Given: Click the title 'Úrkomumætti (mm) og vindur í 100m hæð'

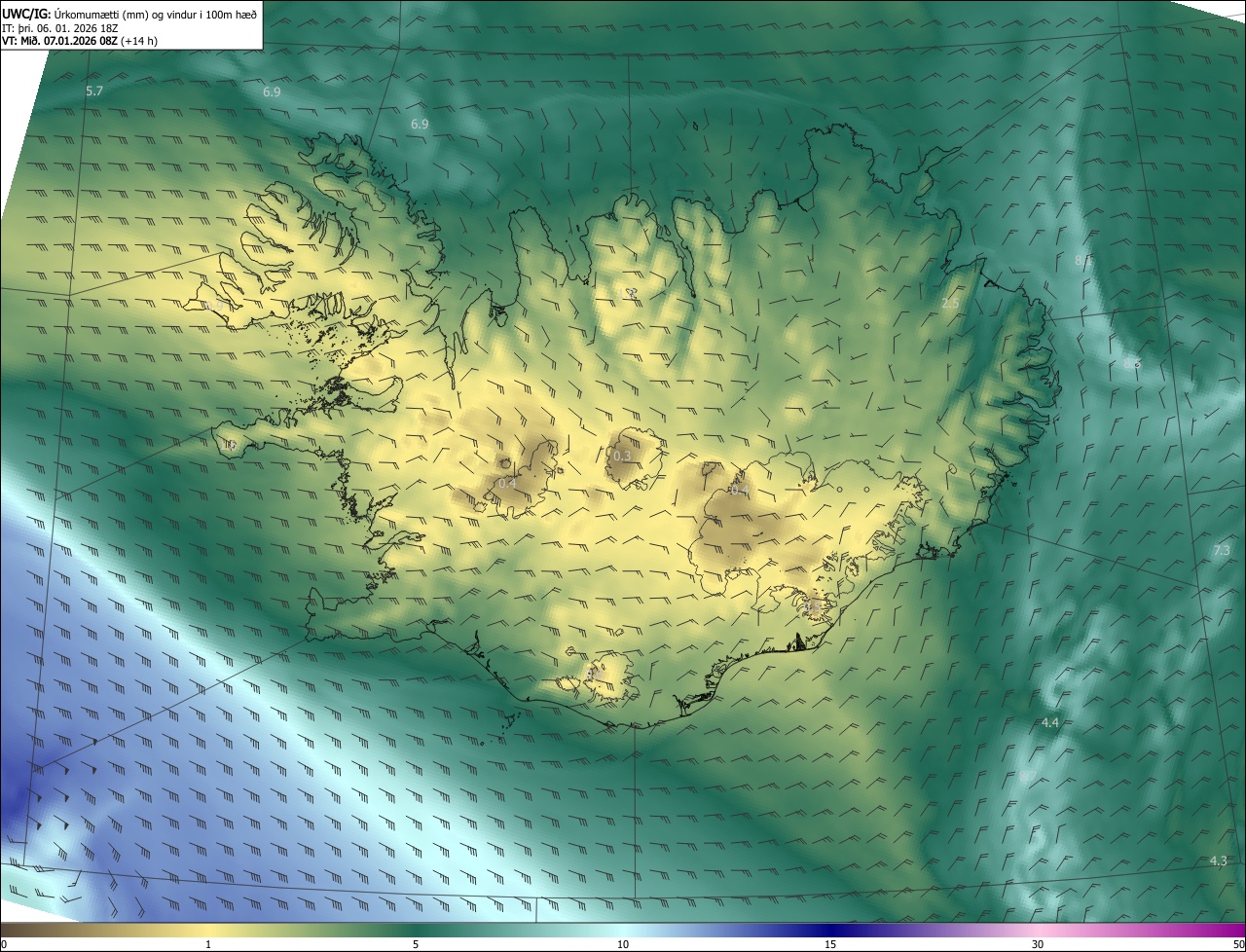Looking at the screenshot, I should (x=155, y=13).
